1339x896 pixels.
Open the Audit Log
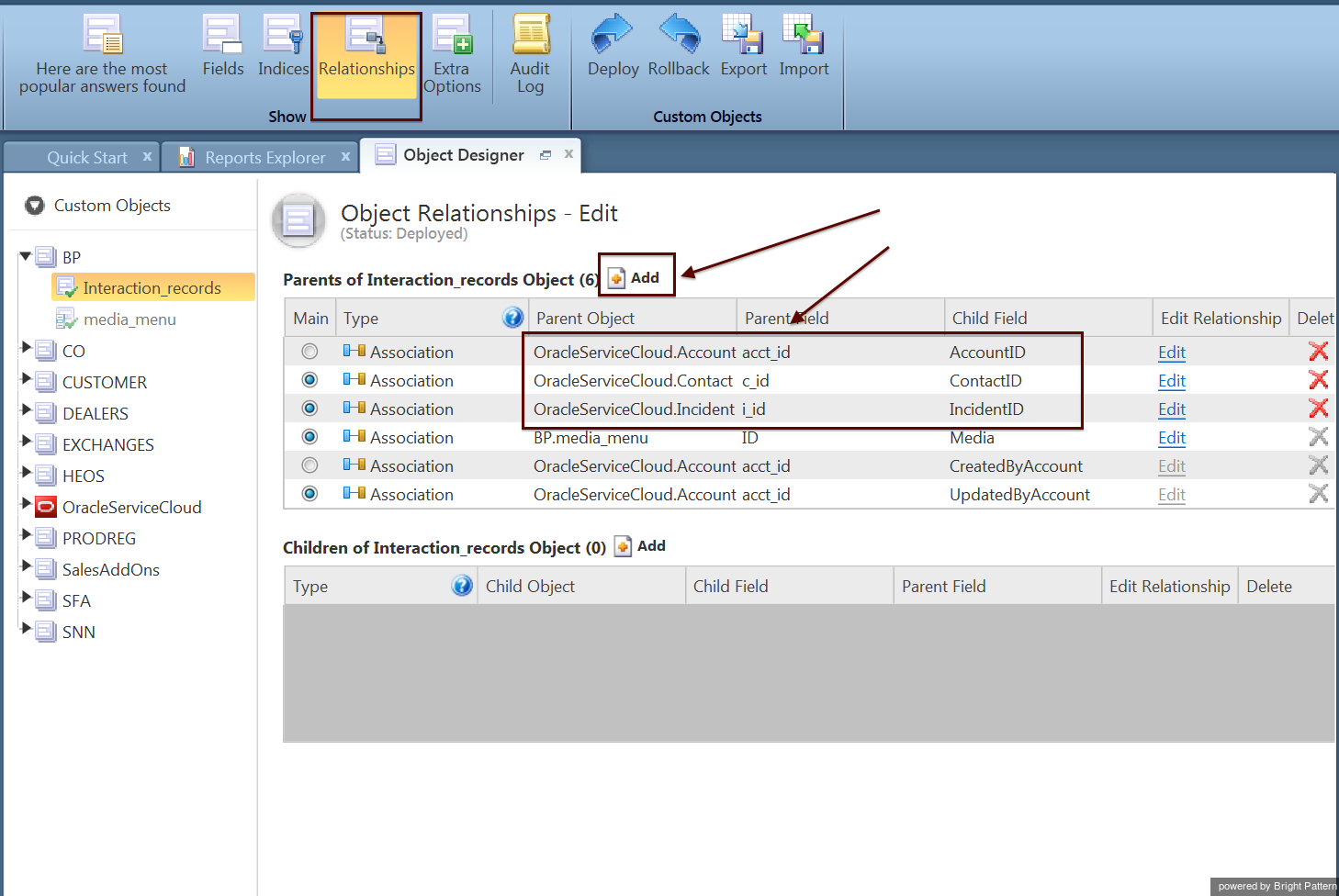[x=530, y=53]
